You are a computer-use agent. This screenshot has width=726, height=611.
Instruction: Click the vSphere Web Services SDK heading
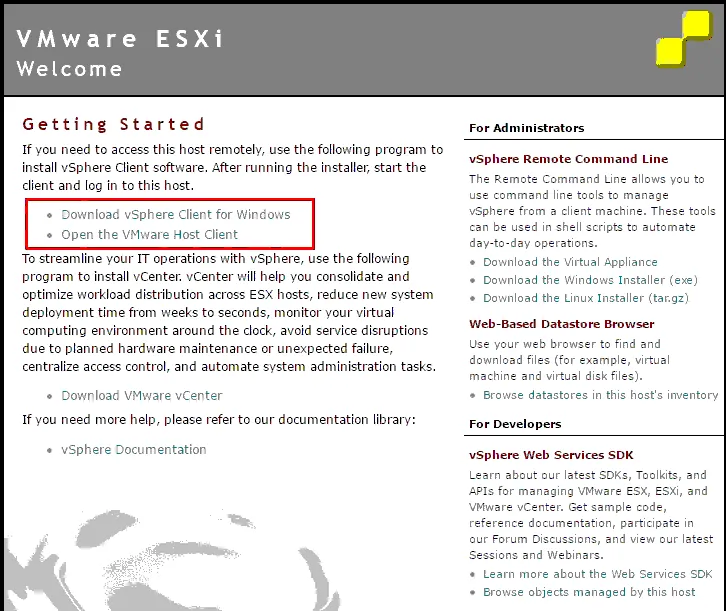coord(551,455)
